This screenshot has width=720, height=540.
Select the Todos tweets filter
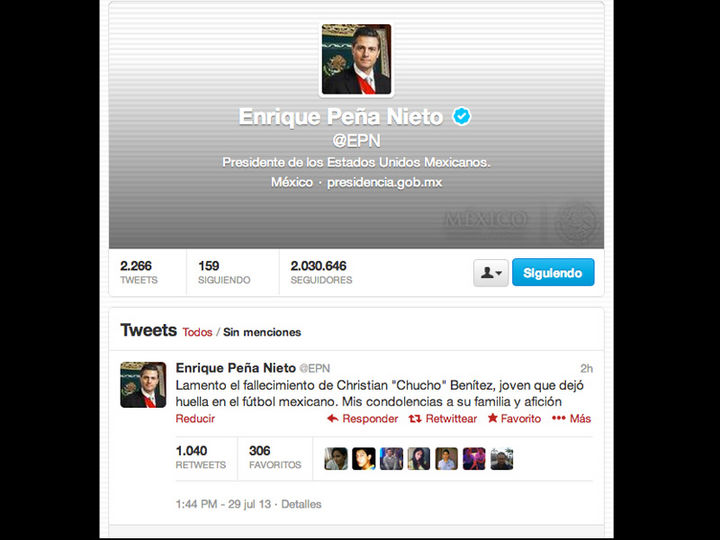pyautogui.click(x=197, y=332)
